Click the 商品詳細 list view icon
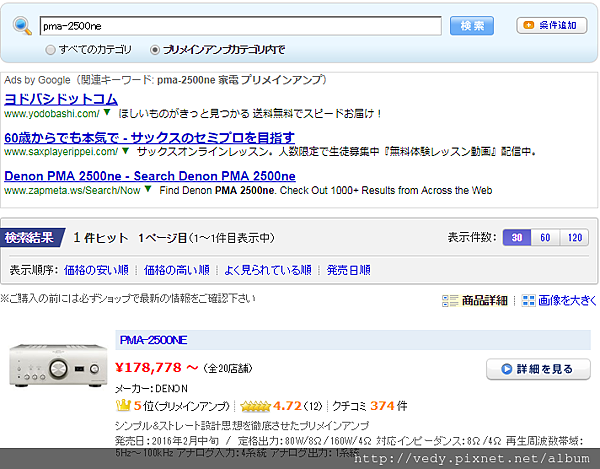This screenshot has width=600, height=469. [x=450, y=301]
